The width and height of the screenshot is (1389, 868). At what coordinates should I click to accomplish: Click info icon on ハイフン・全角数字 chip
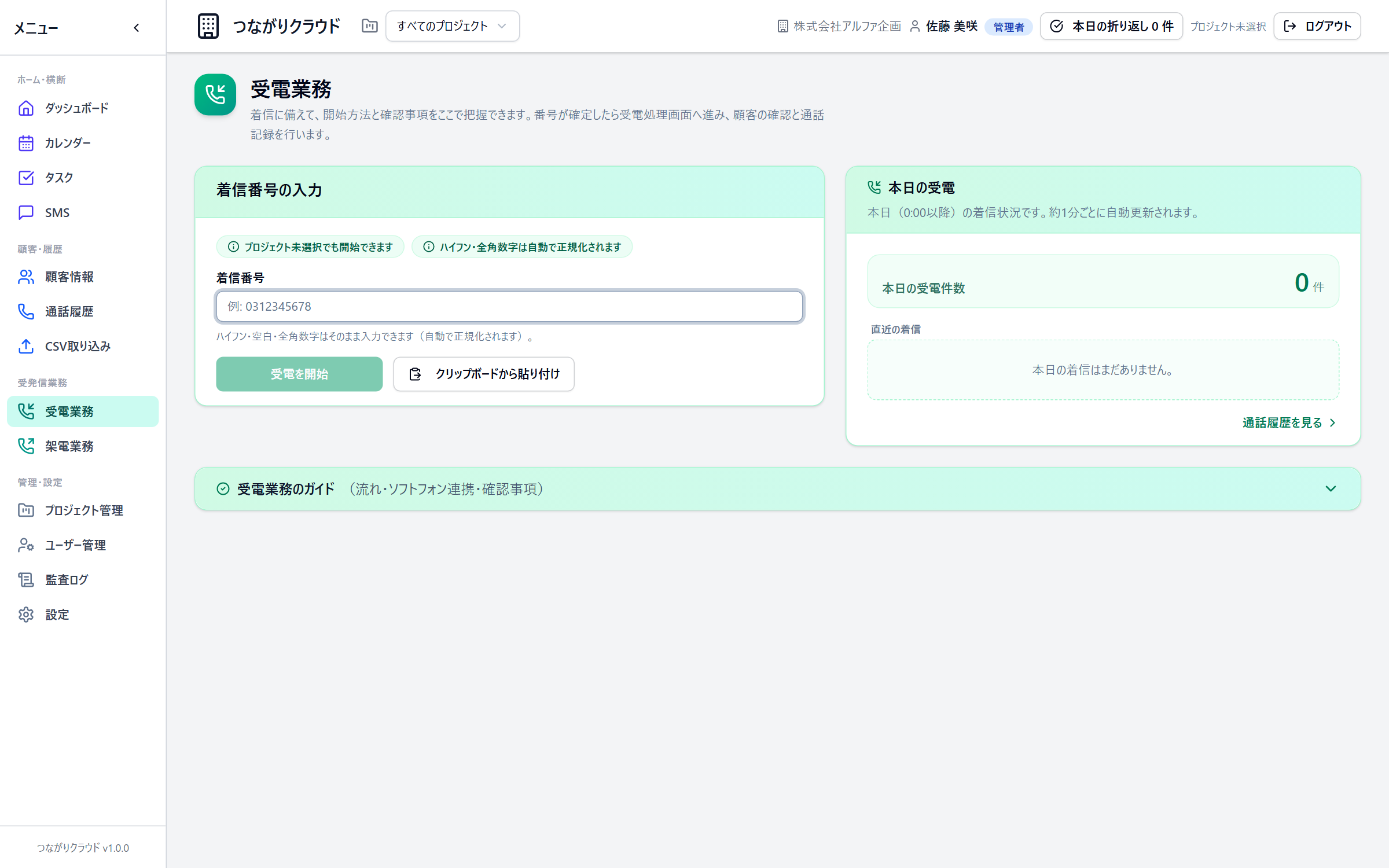coord(429,247)
